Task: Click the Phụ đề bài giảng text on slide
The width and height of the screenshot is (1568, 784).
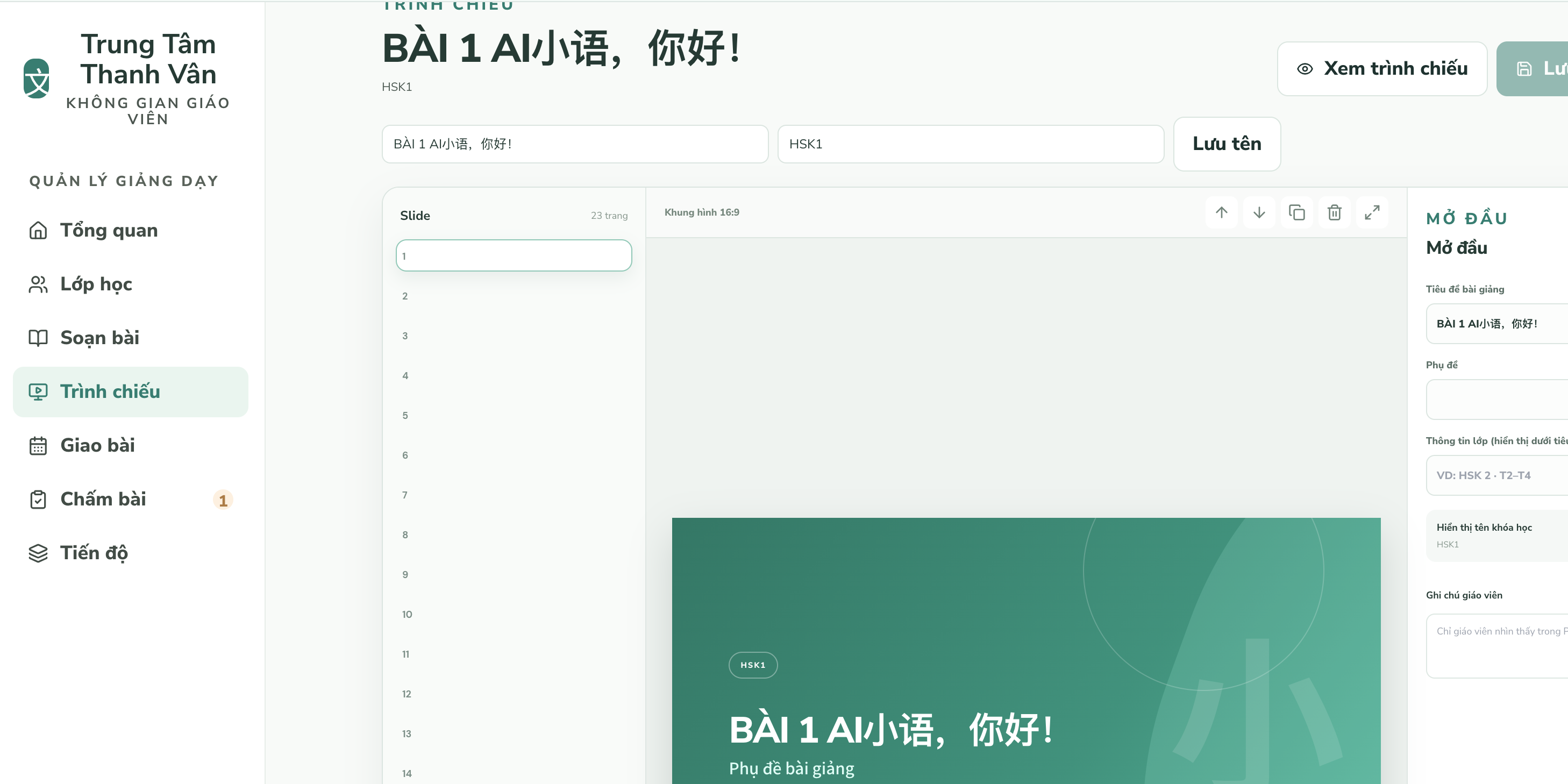Action: point(792,768)
